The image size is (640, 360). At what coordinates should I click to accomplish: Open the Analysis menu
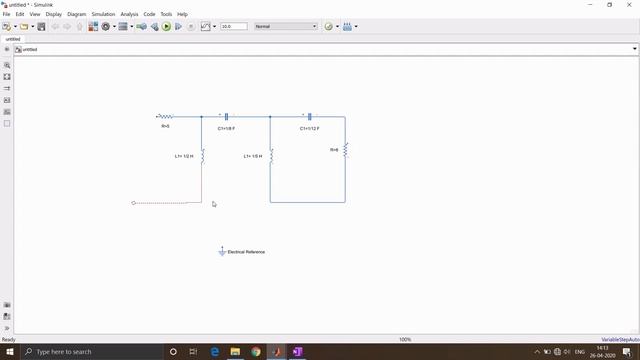129,14
